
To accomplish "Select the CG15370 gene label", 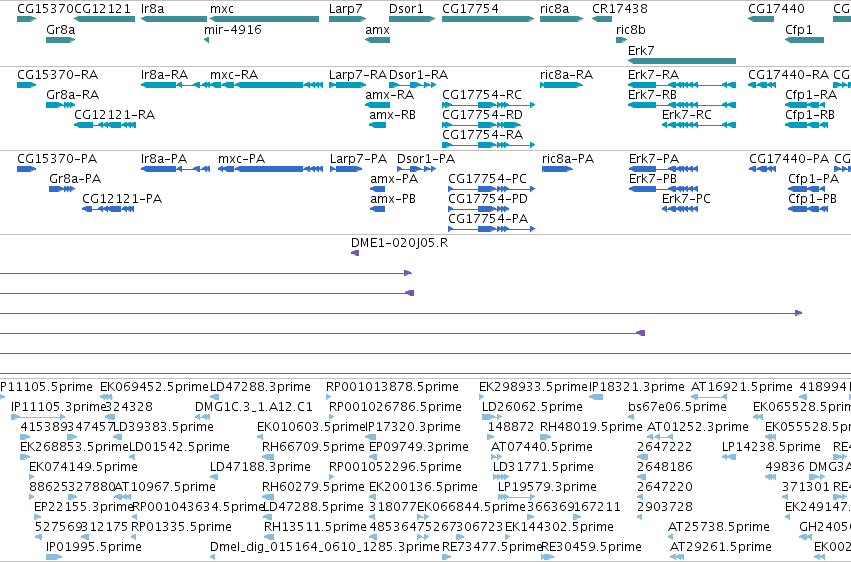I will tap(45, 9).
